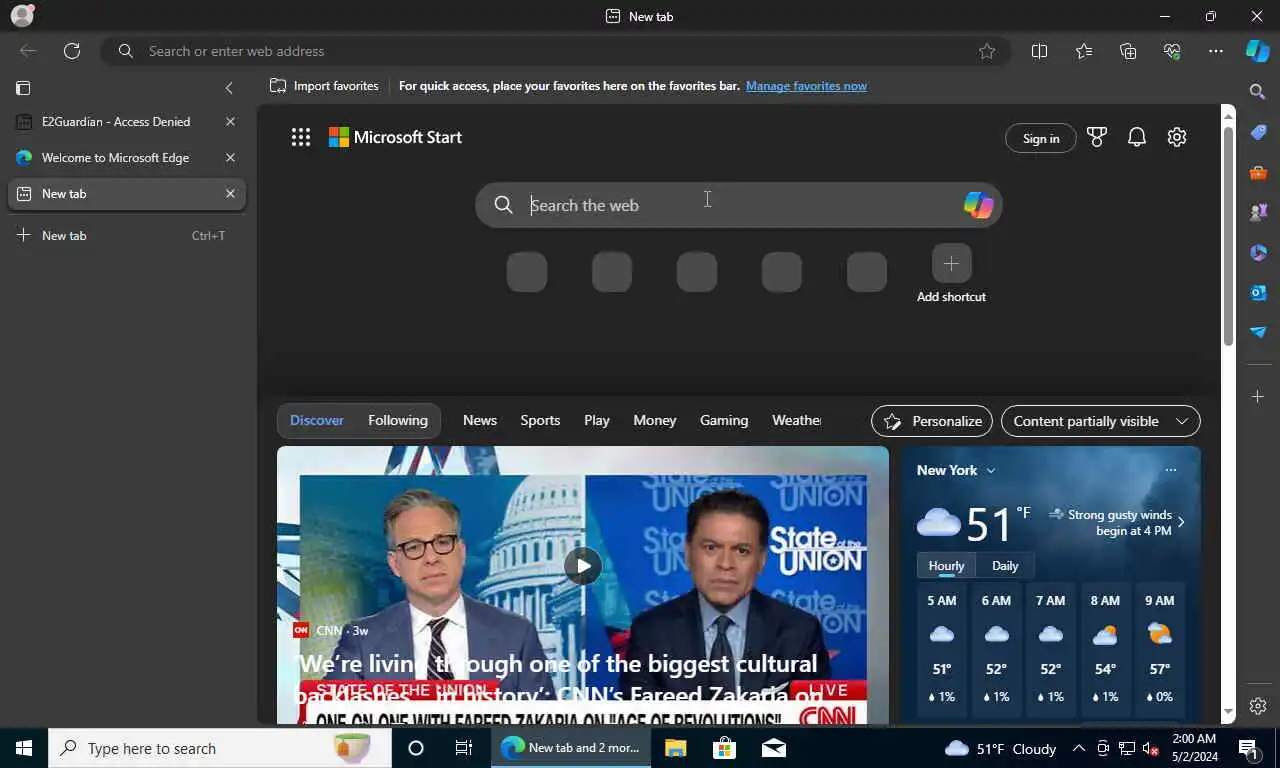This screenshot has width=1280, height=768.
Task: Open Task View in taskbar
Action: coord(464,748)
